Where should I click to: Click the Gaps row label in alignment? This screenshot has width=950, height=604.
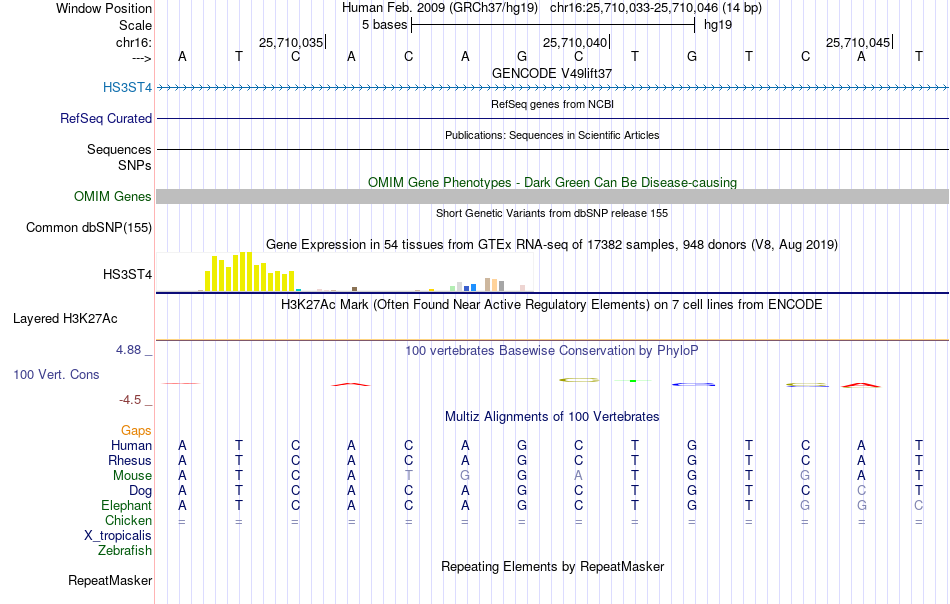coord(136,430)
